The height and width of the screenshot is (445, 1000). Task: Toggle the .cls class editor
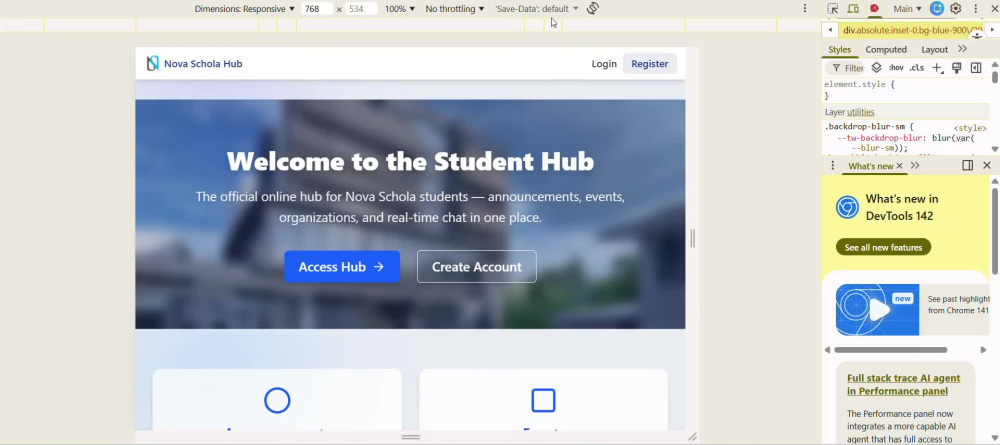[916, 68]
